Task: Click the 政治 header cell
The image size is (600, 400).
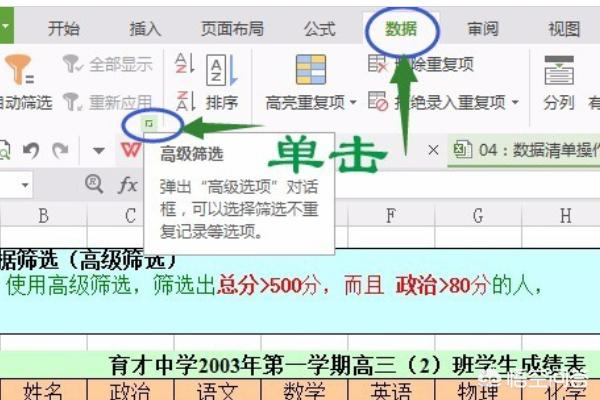Action: click(x=130, y=390)
